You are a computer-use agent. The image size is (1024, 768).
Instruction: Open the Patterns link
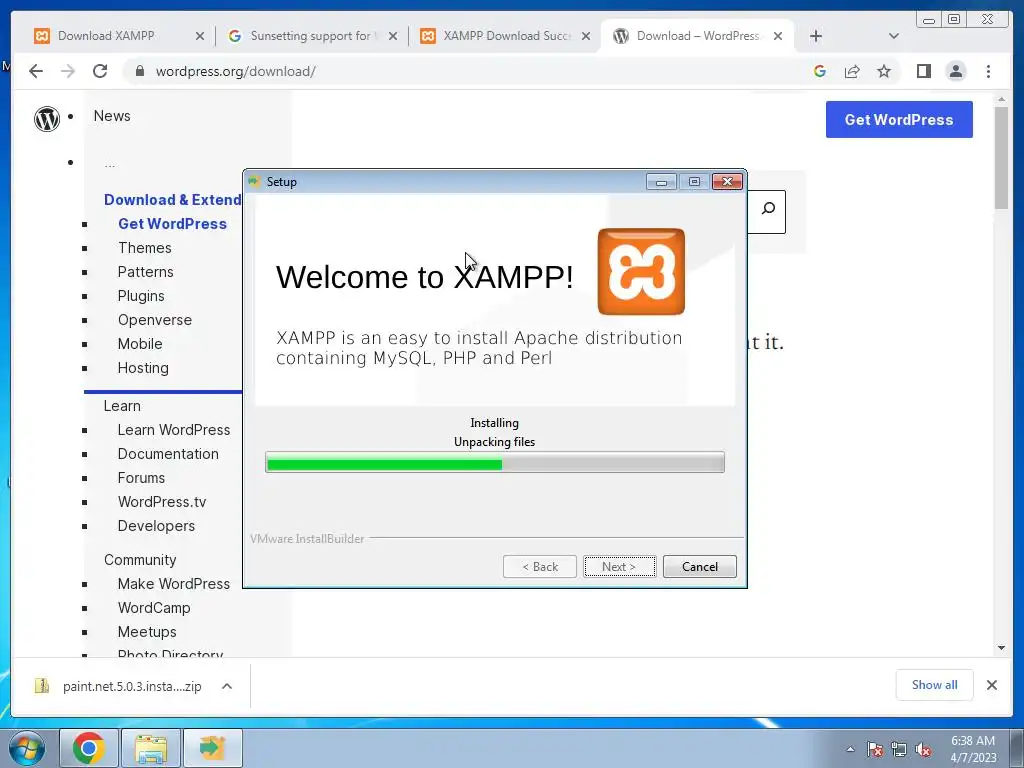[x=145, y=272]
